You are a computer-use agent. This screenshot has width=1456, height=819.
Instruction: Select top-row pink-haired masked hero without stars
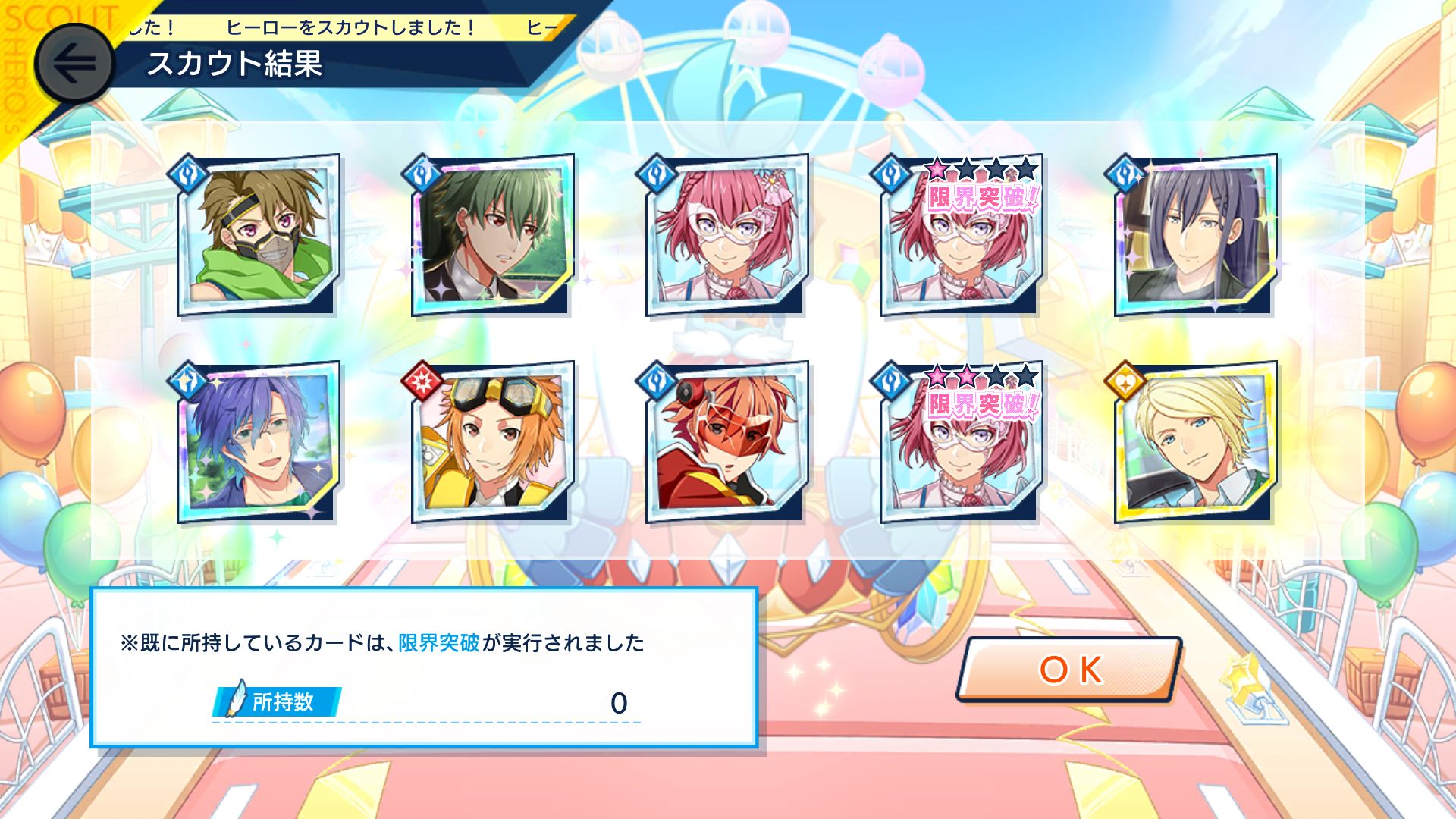727,235
